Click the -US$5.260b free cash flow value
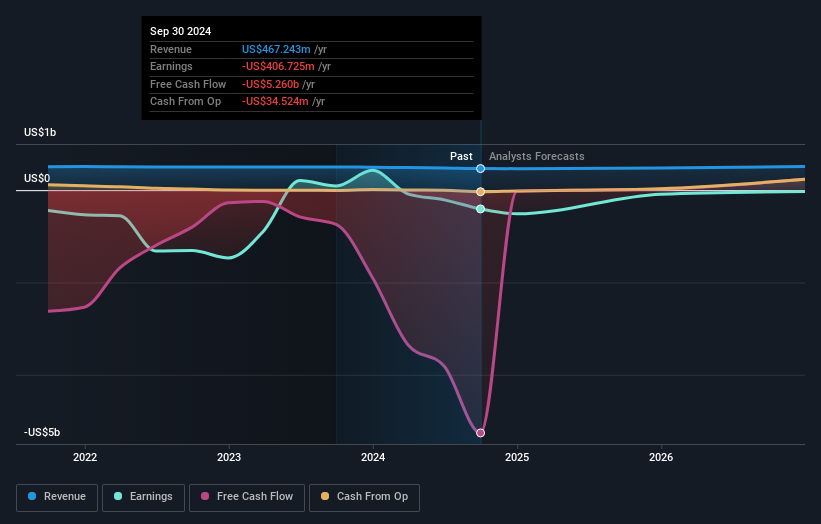Viewport: 821px width, 524px height. coord(270,84)
